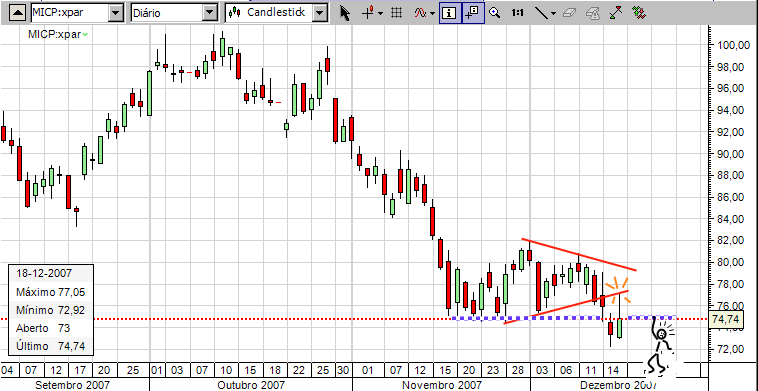The width and height of the screenshot is (758, 391).
Task: Toggle the chart grid lines icon
Action: tap(396, 13)
